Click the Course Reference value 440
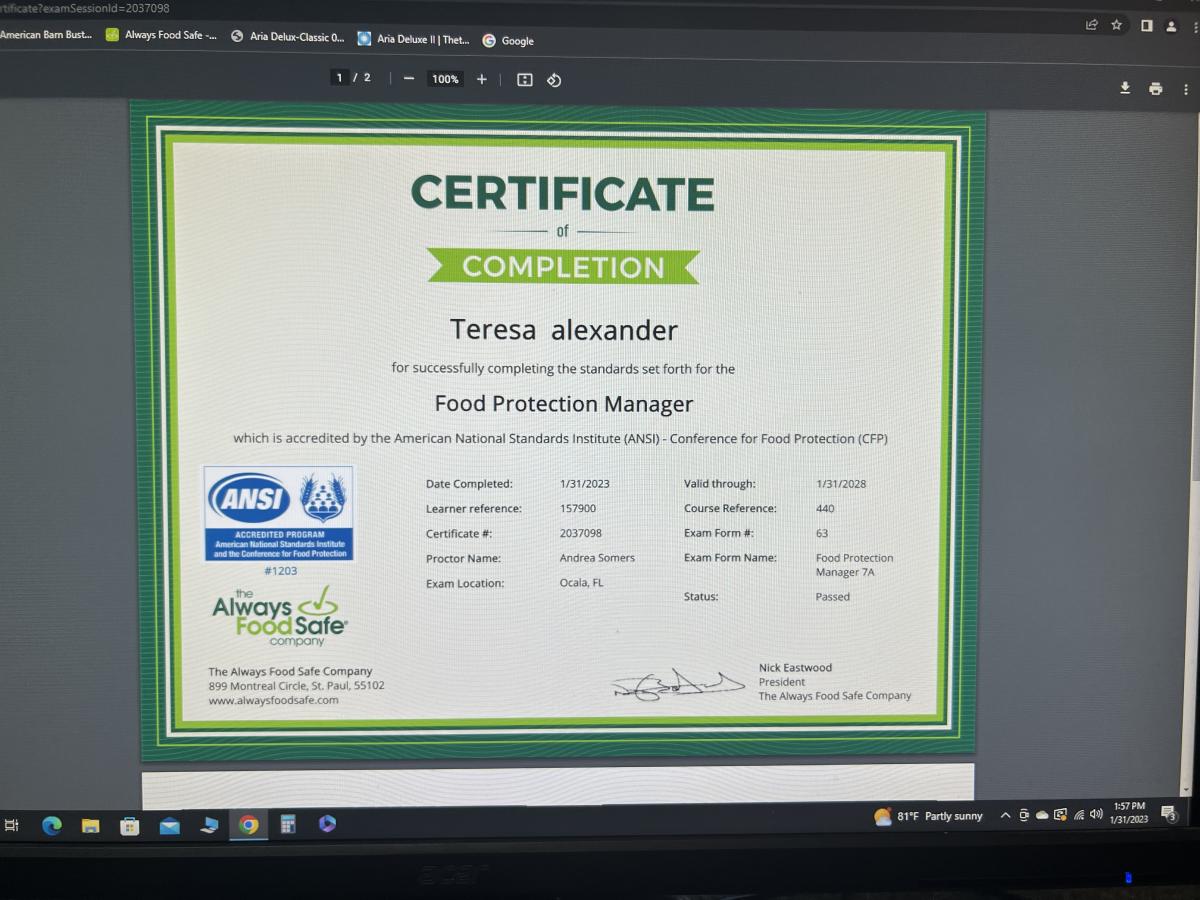This screenshot has width=1200, height=900. [825, 508]
